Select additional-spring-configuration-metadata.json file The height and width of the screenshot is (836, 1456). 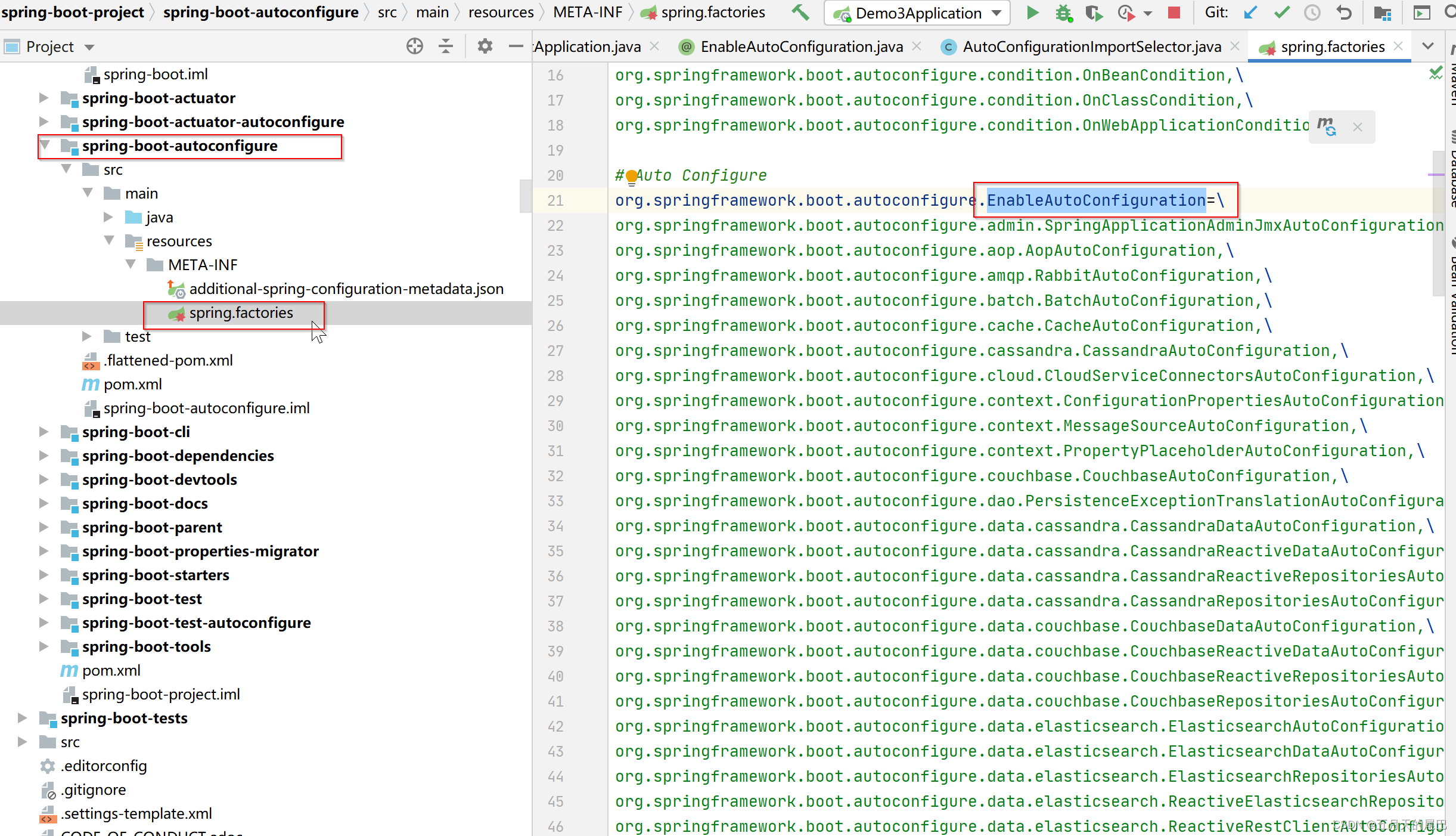[346, 289]
